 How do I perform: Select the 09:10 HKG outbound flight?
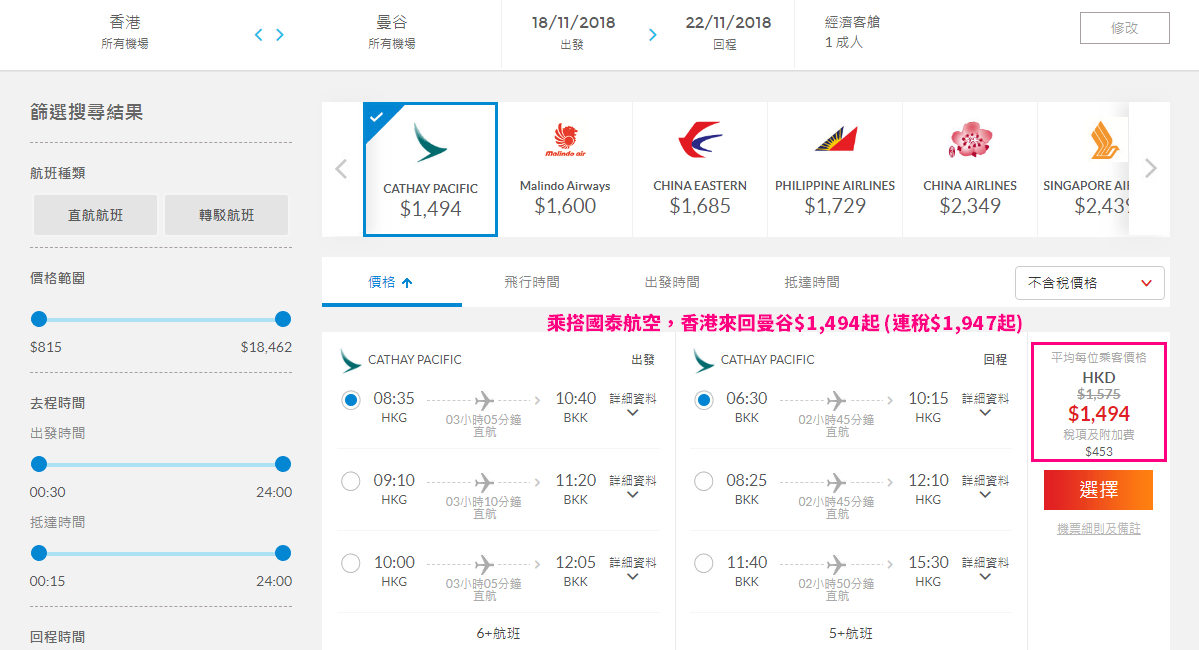click(351, 481)
